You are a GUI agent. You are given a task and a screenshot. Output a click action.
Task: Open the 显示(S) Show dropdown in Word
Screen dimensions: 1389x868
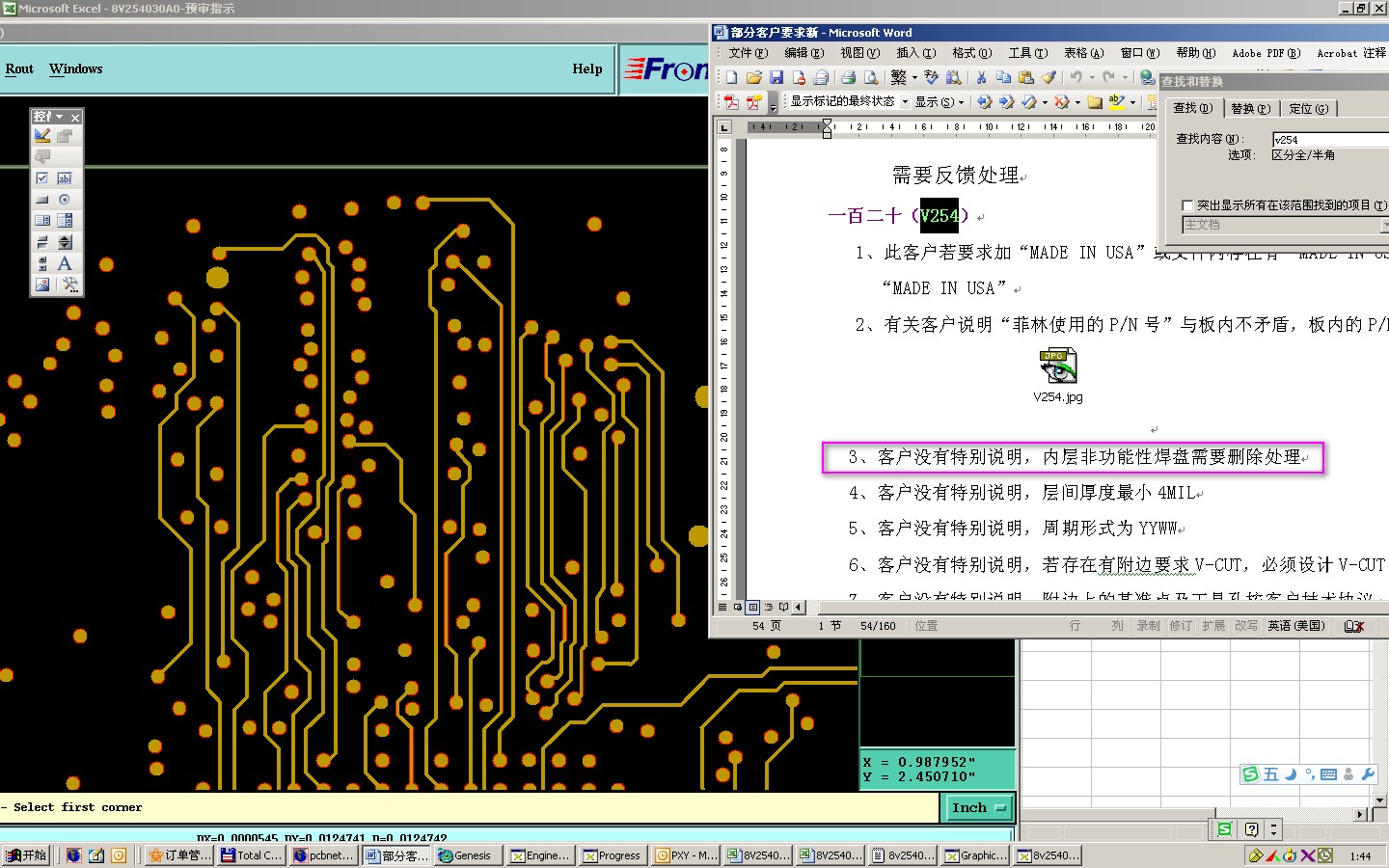click(939, 101)
